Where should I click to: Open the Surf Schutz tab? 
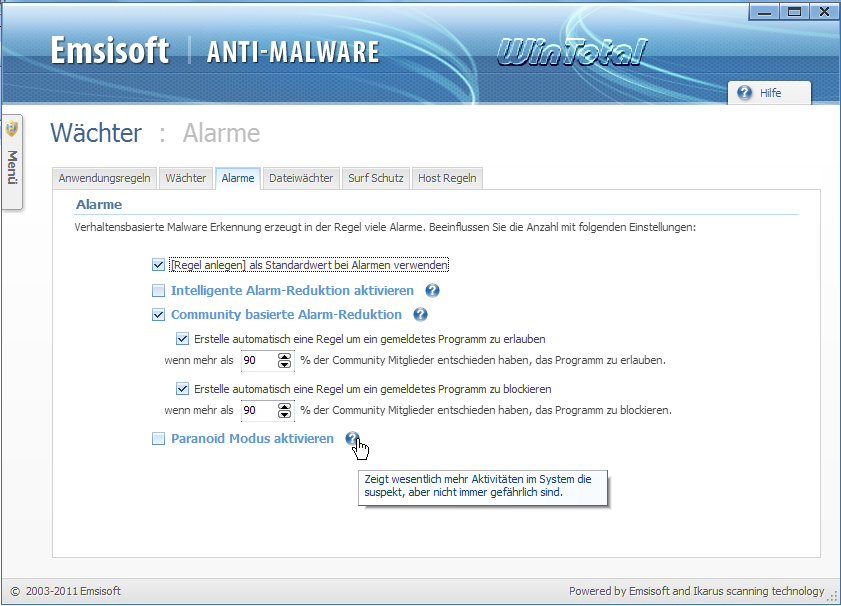tap(375, 179)
